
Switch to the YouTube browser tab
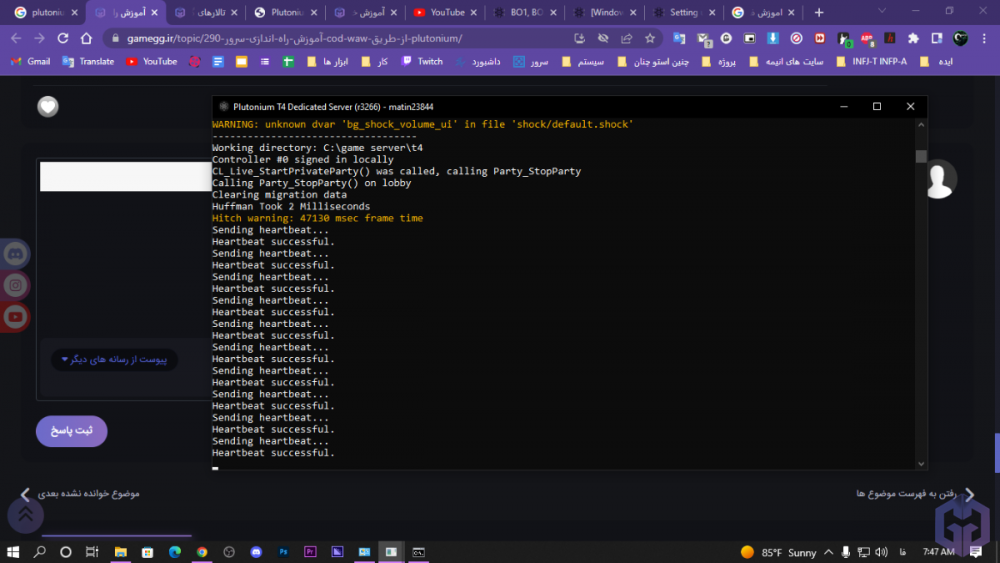pyautogui.click(x=440, y=13)
